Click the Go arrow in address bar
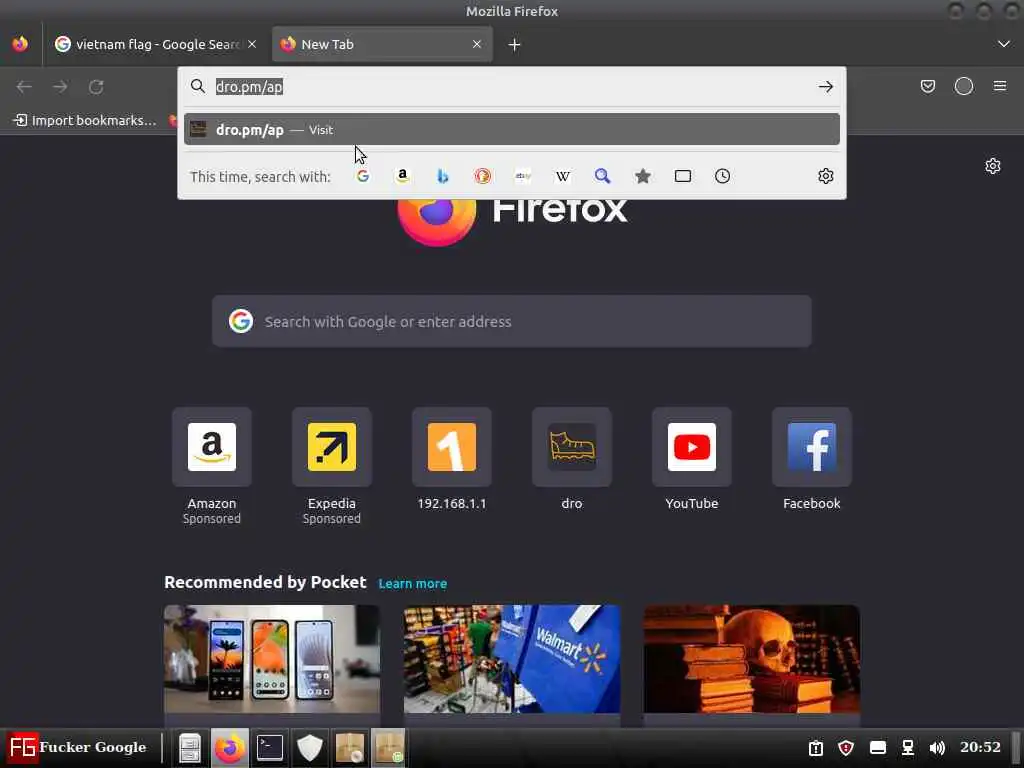The image size is (1024, 768). tap(825, 87)
